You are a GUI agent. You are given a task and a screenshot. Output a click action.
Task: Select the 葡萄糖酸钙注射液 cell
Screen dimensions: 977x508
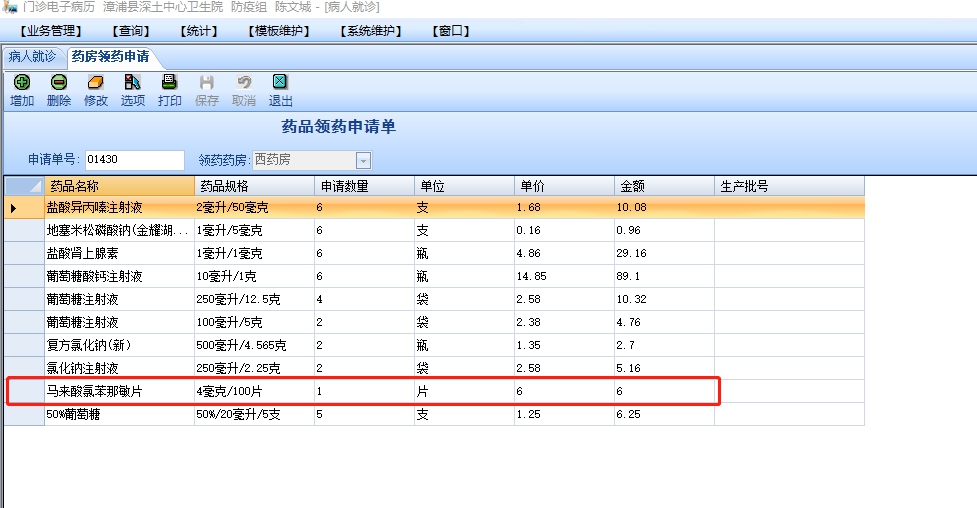(120, 276)
